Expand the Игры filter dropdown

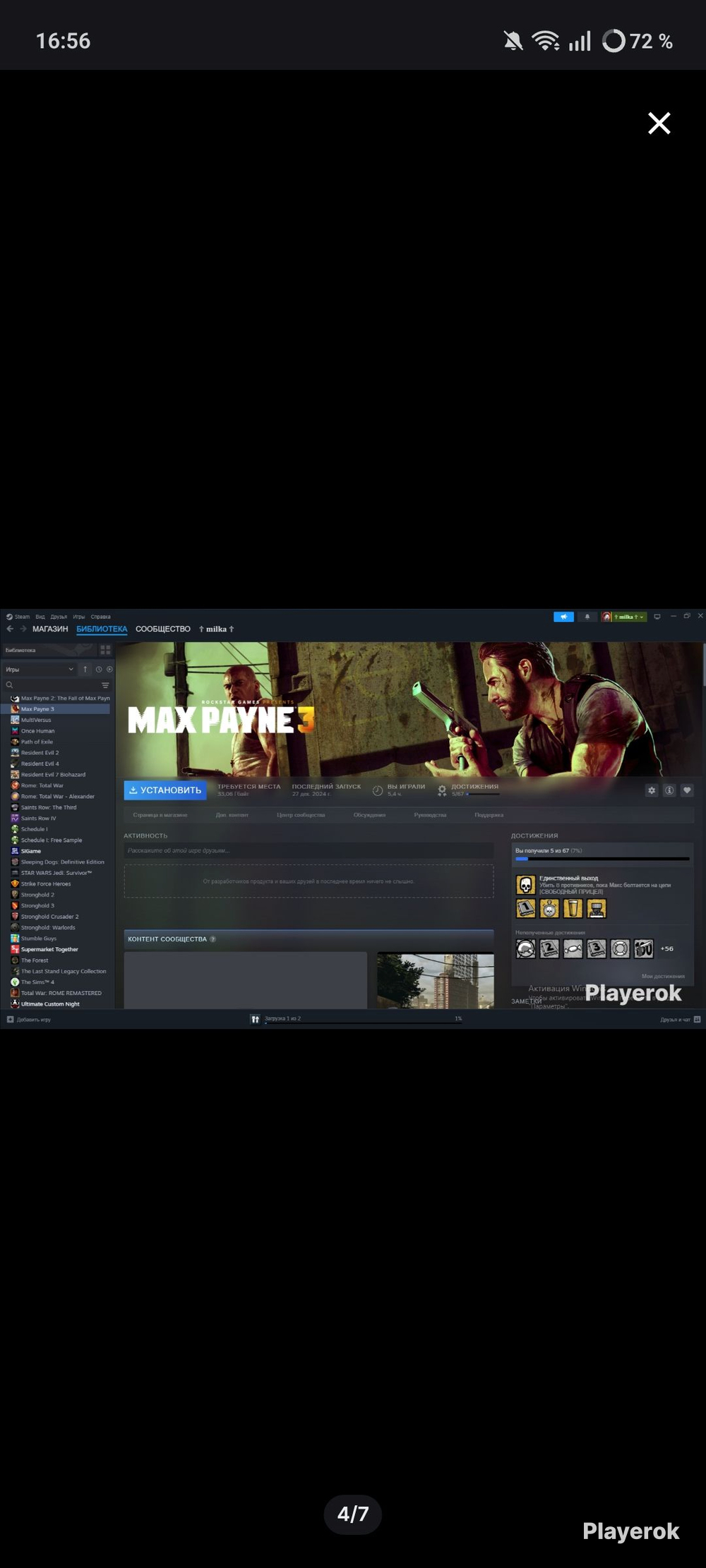pyautogui.click(x=40, y=669)
